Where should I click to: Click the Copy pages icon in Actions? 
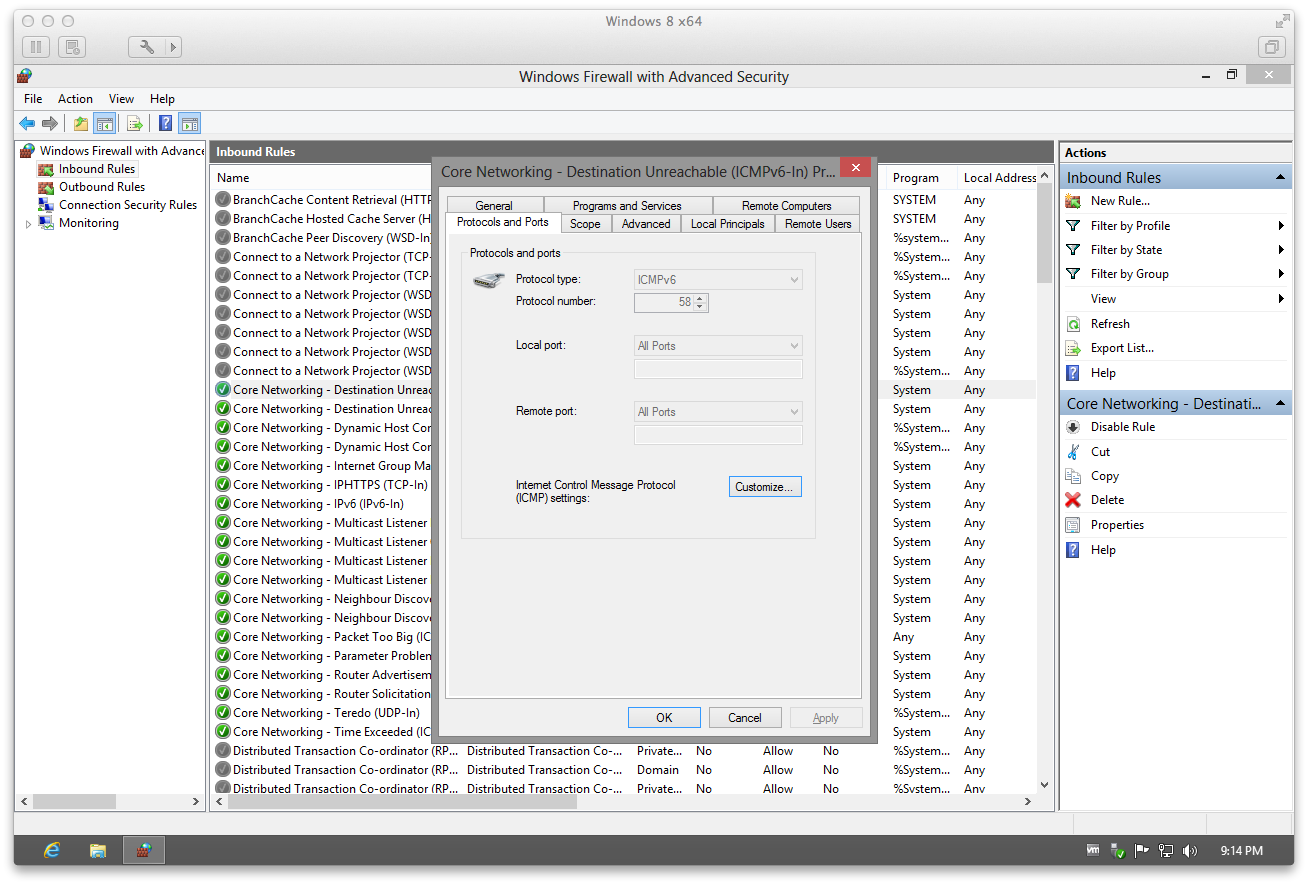pyautogui.click(x=1073, y=476)
